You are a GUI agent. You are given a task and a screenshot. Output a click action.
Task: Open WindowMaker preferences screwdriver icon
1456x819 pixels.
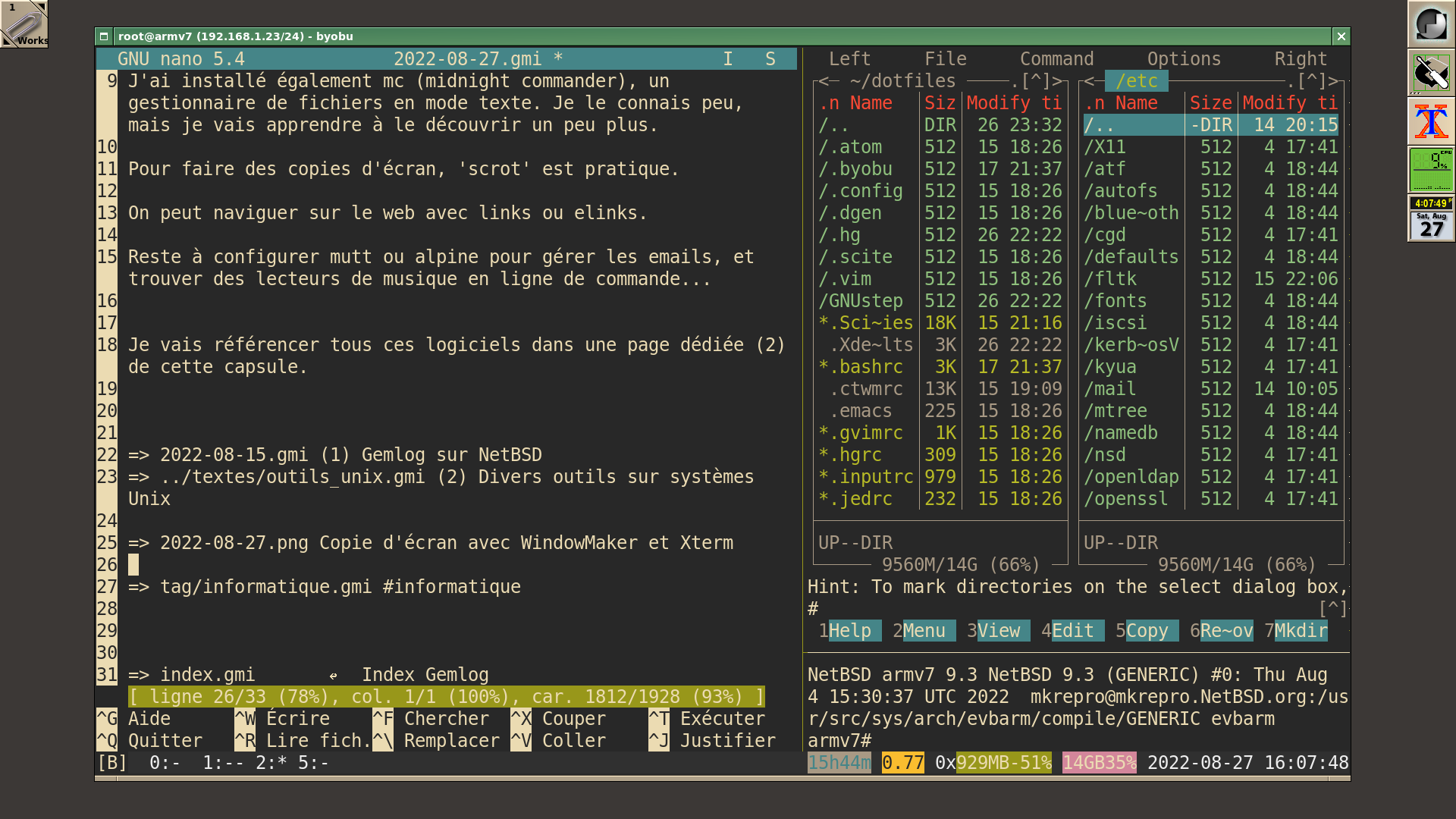coord(1431,73)
